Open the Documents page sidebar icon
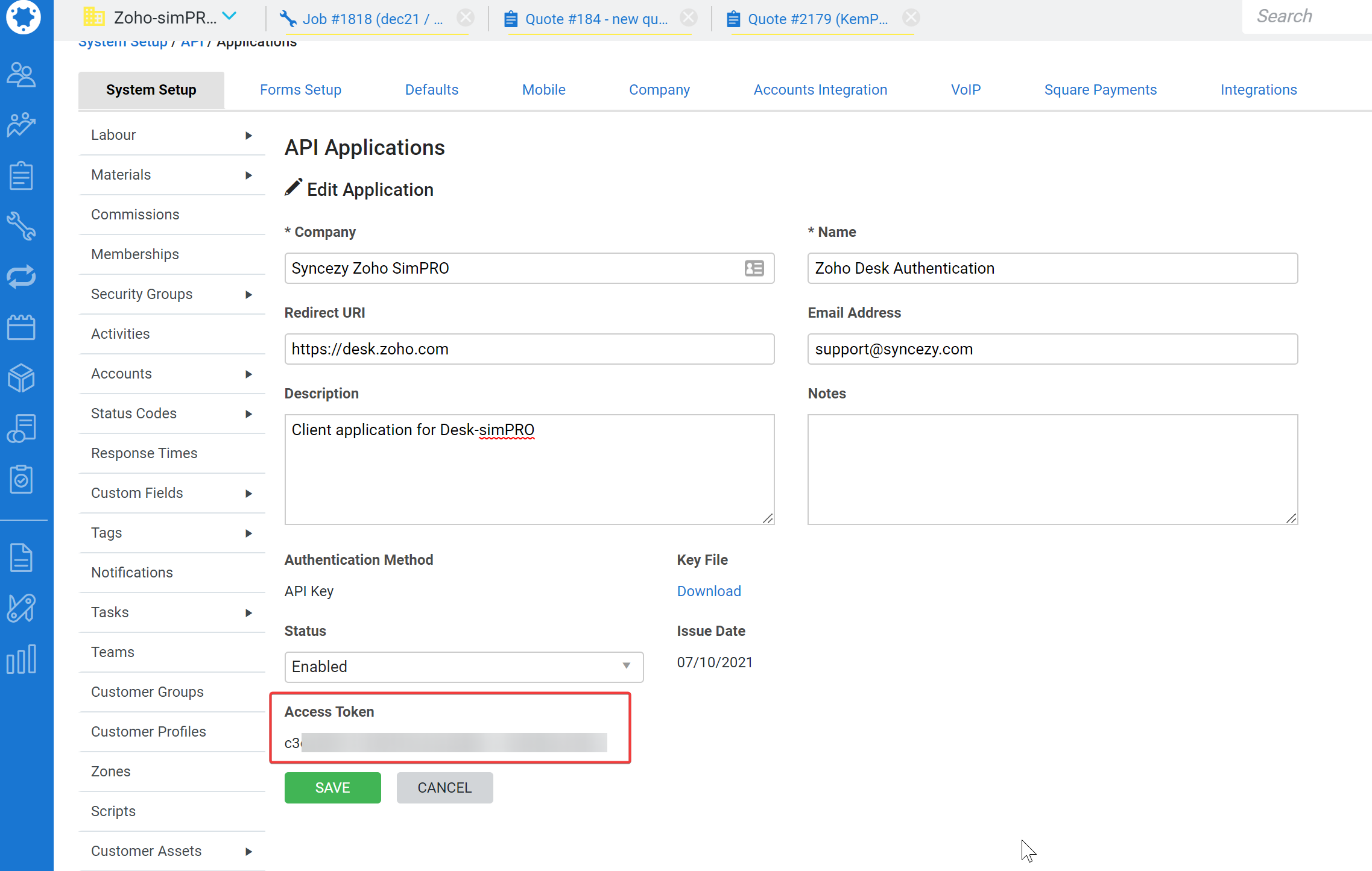 tap(22, 558)
